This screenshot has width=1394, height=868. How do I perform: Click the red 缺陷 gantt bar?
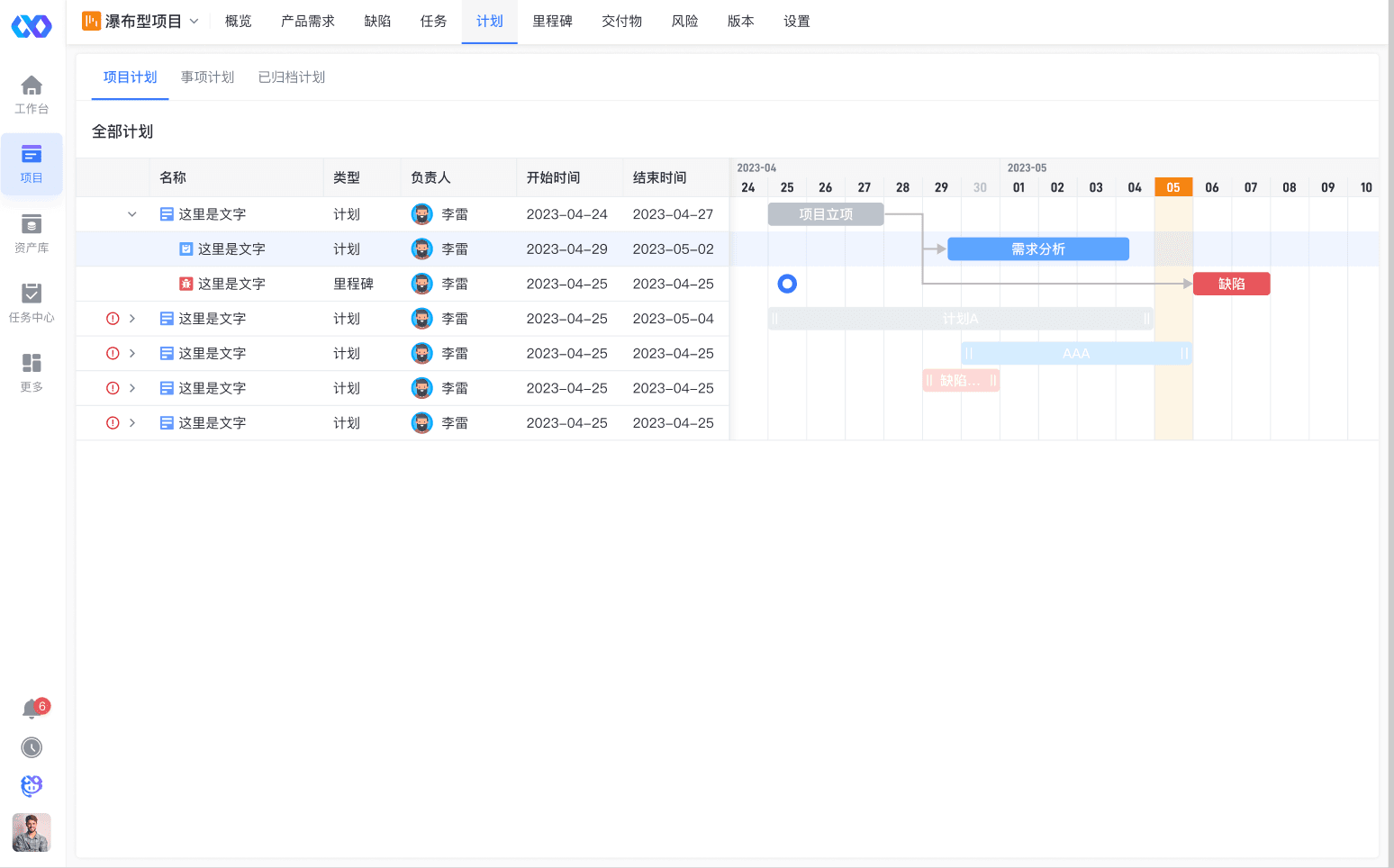pyautogui.click(x=1231, y=285)
